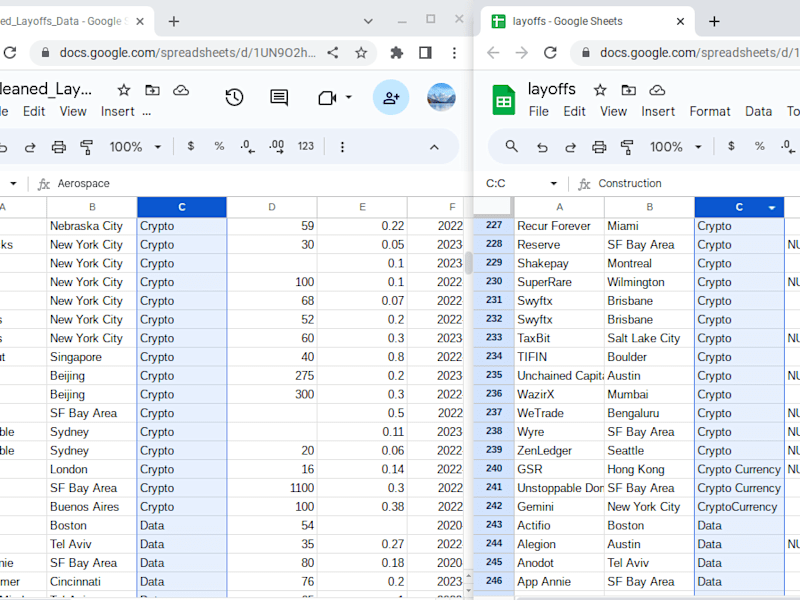
Task: Open the toolbar overflow three dots
Action: tap(342, 147)
